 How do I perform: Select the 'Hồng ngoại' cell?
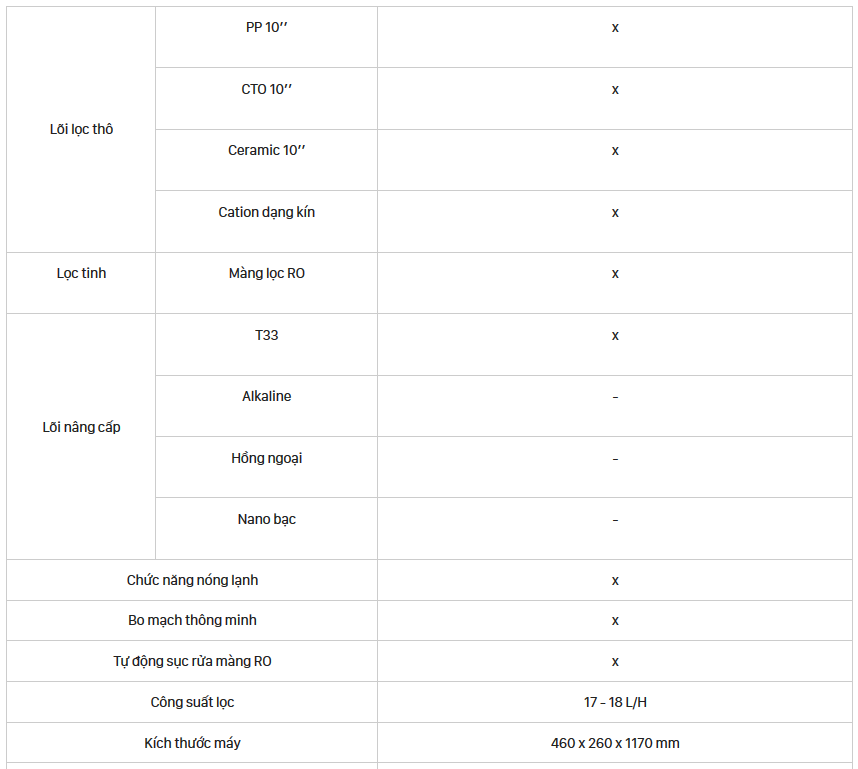[266, 467]
